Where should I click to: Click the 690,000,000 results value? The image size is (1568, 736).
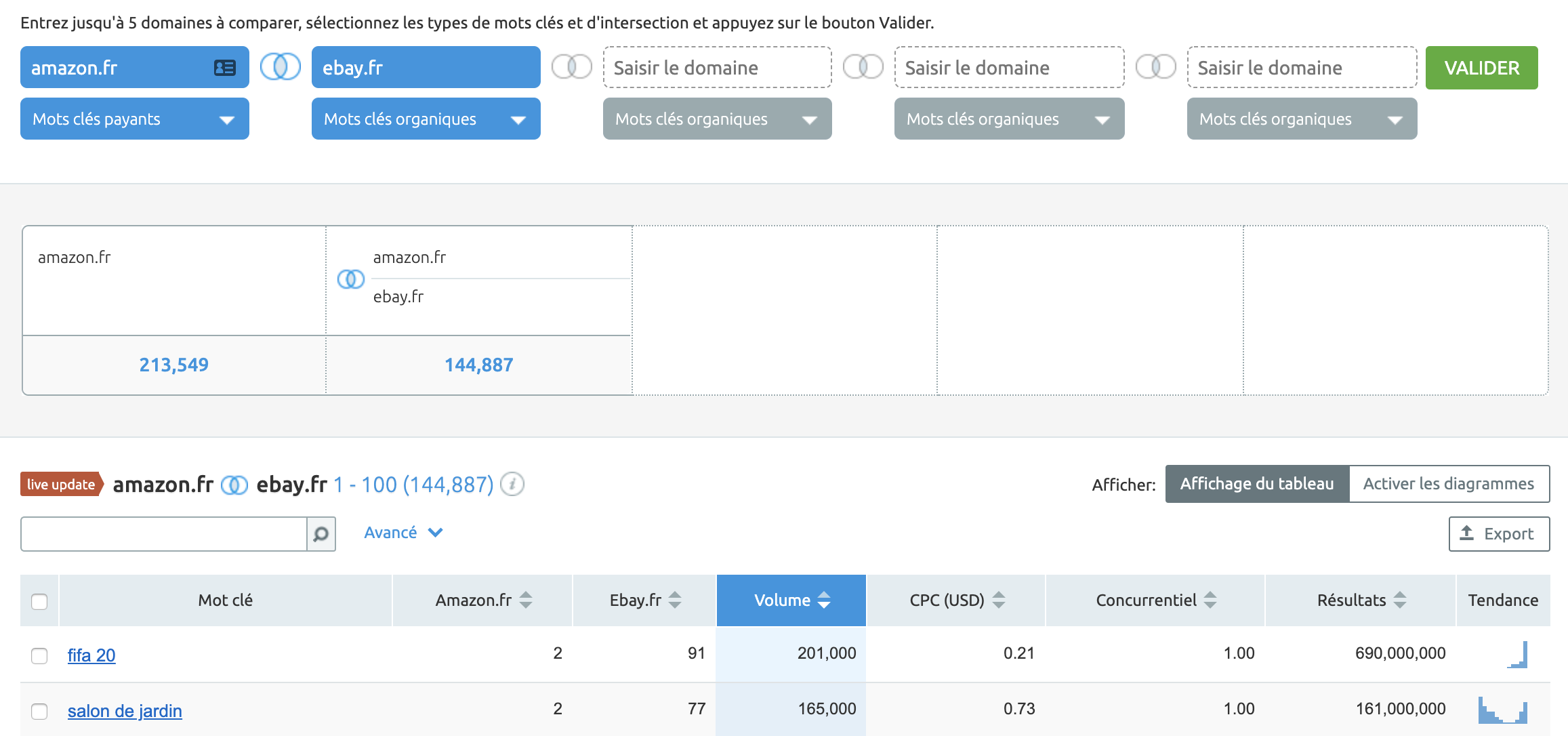[1400, 653]
